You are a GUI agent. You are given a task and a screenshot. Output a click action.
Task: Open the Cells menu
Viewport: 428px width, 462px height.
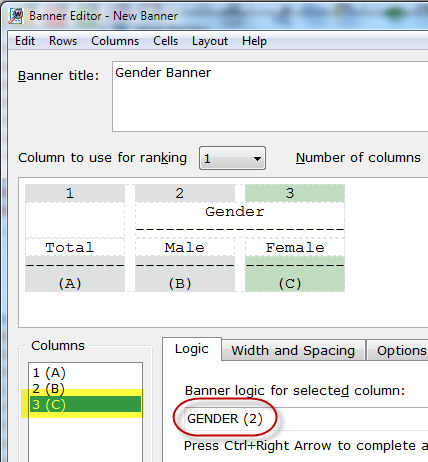(x=165, y=41)
